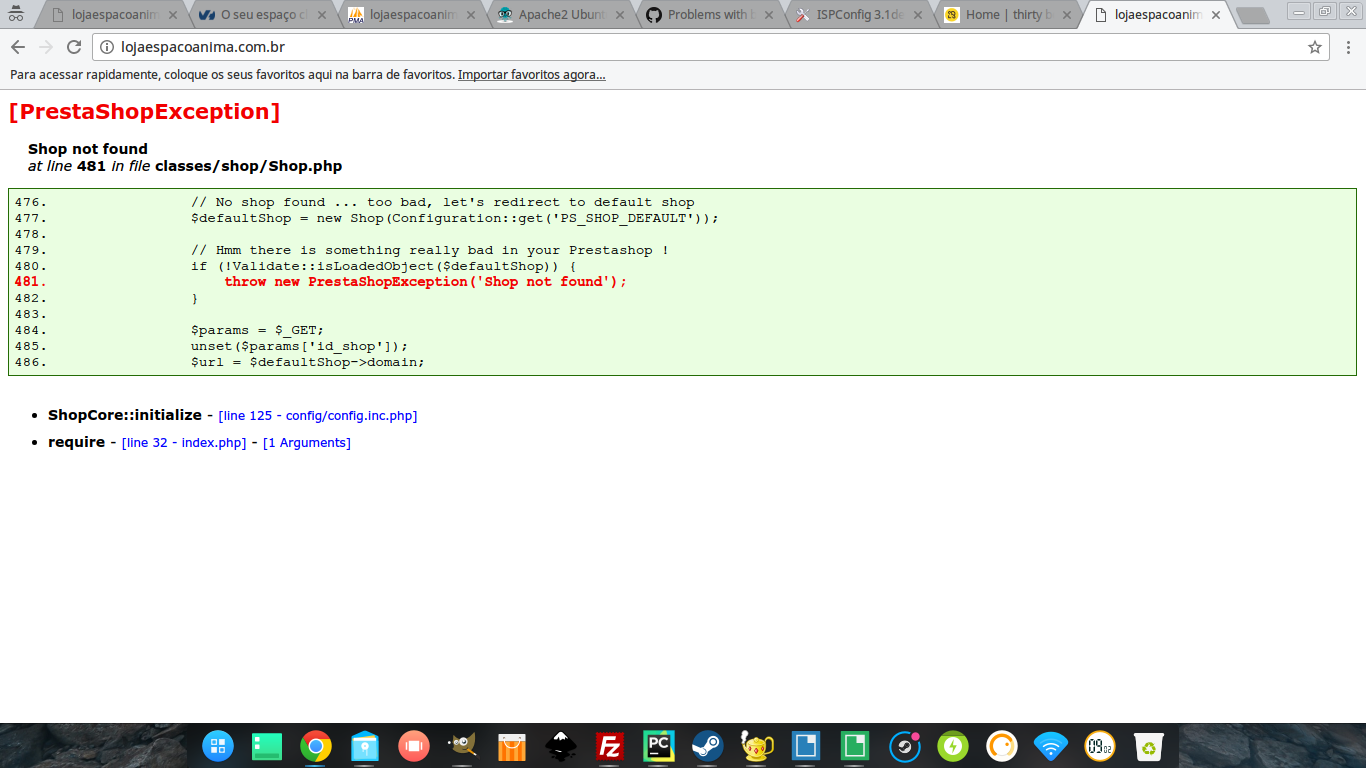1366x768 pixels.
Task: Open the GitHub 'Problems with' tab
Action: point(706,15)
